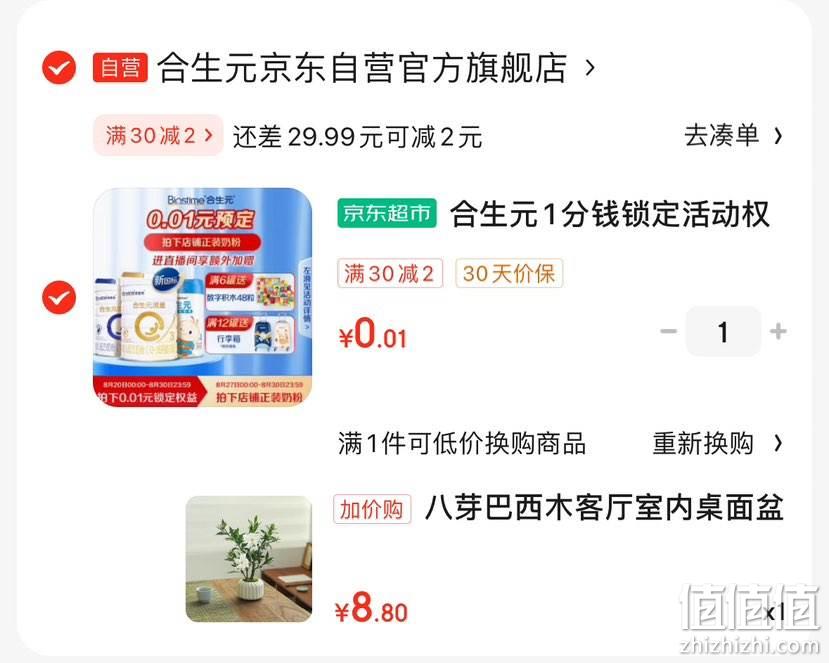Edit the quantity field showing 1
This screenshot has height=663, width=829.
[x=723, y=332]
